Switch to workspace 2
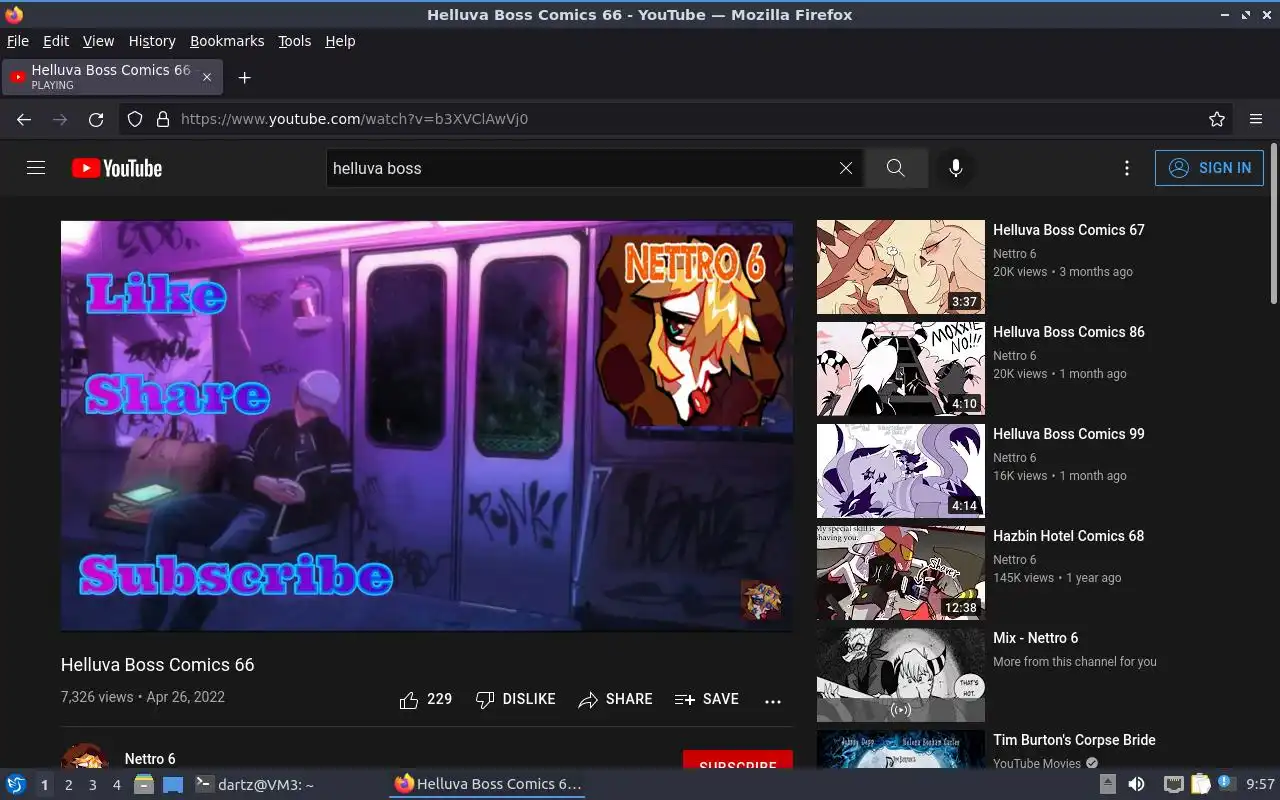 point(68,785)
